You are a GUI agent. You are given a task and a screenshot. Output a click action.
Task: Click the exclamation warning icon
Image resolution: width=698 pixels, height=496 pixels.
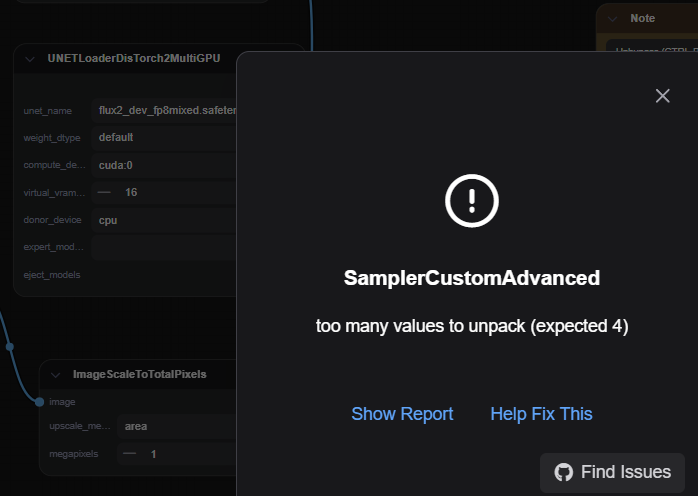(x=472, y=201)
